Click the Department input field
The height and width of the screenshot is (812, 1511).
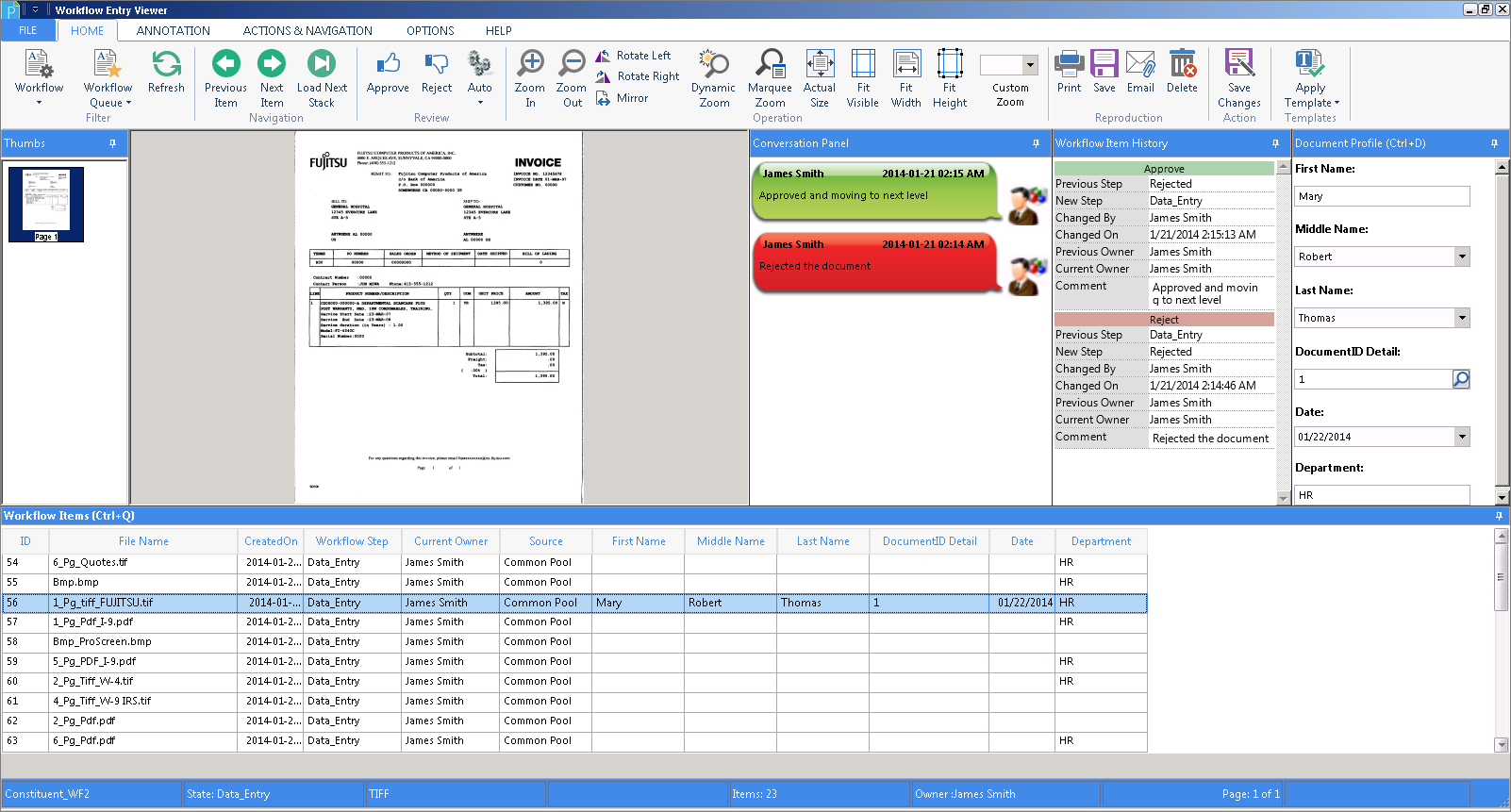pyautogui.click(x=1382, y=494)
